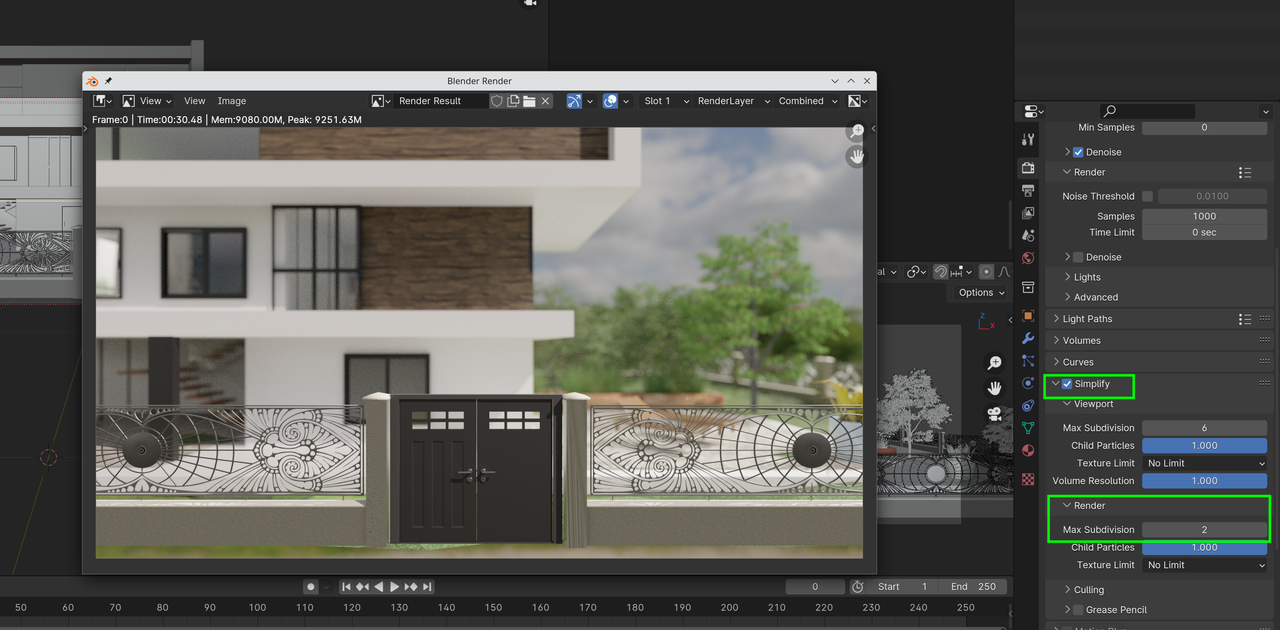
Task: Click the shield icon beside Render Result
Action: (497, 100)
